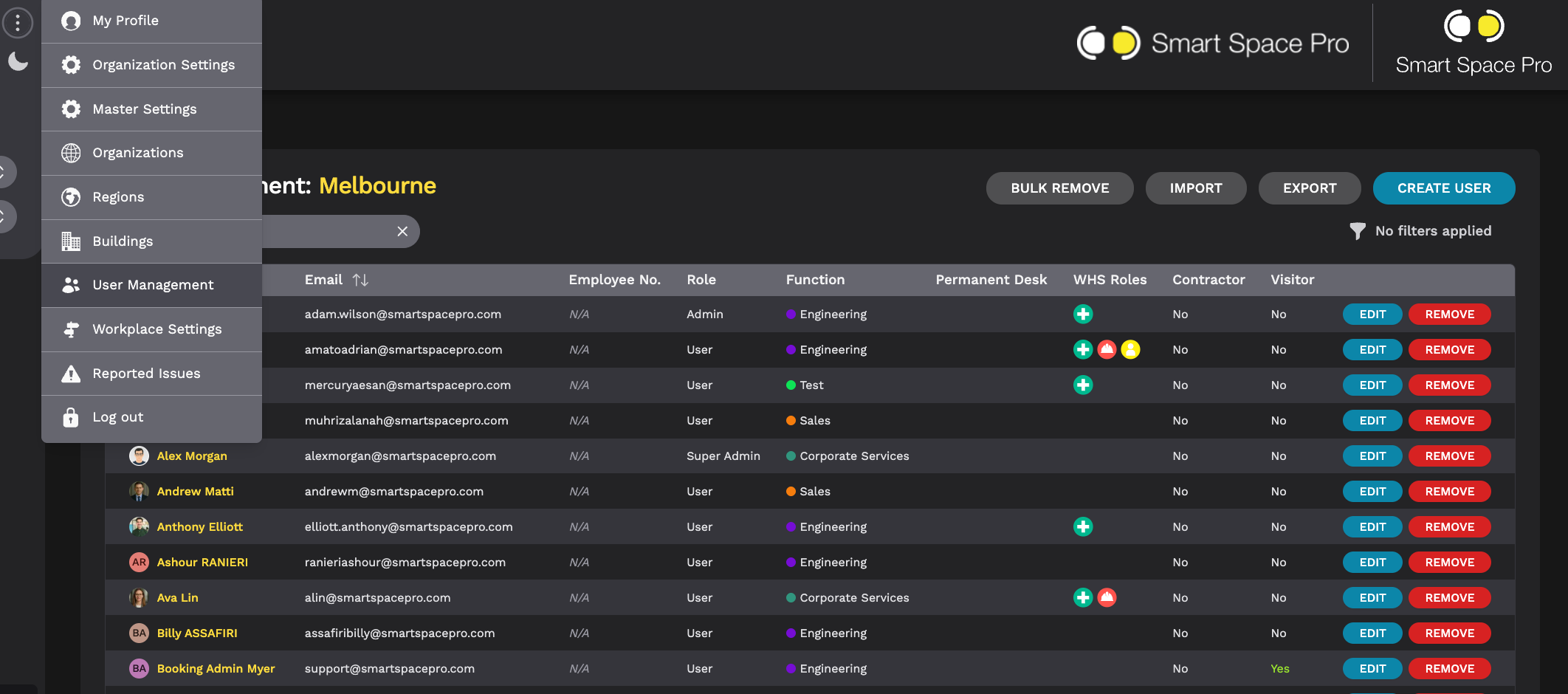Image resolution: width=1568 pixels, height=694 pixels.
Task: Click the Bulk Remove button
Action: [x=1059, y=188]
